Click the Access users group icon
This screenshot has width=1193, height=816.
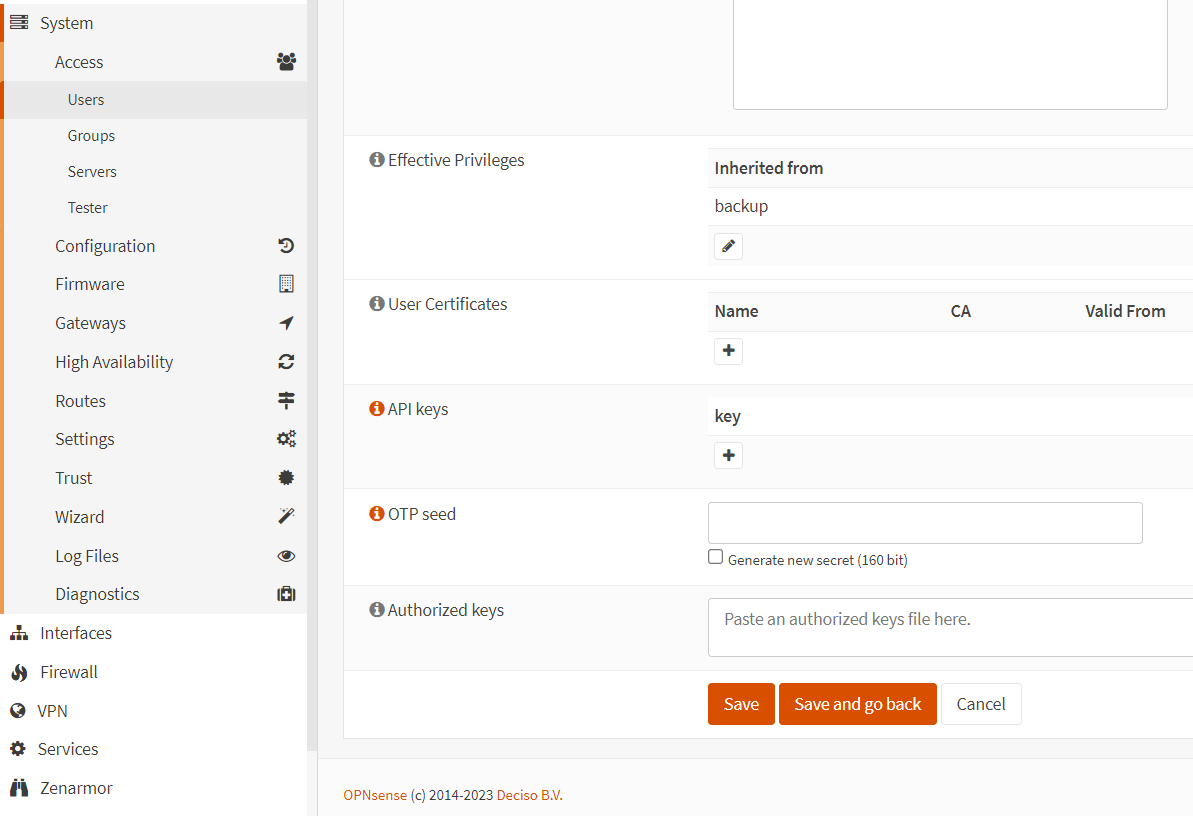point(286,62)
